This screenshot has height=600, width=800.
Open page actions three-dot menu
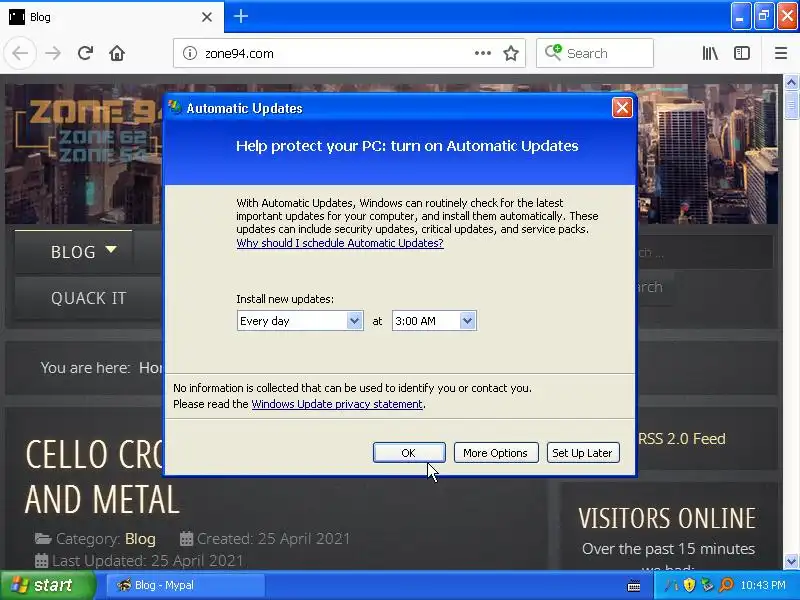[483, 53]
